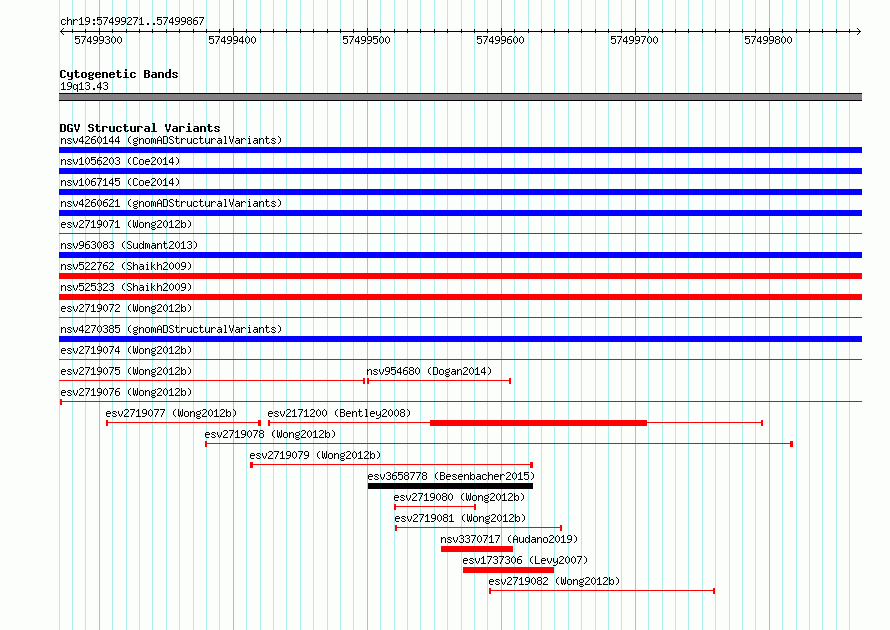
Task: Click the thin red span of esv2719082
Action: pos(602,591)
